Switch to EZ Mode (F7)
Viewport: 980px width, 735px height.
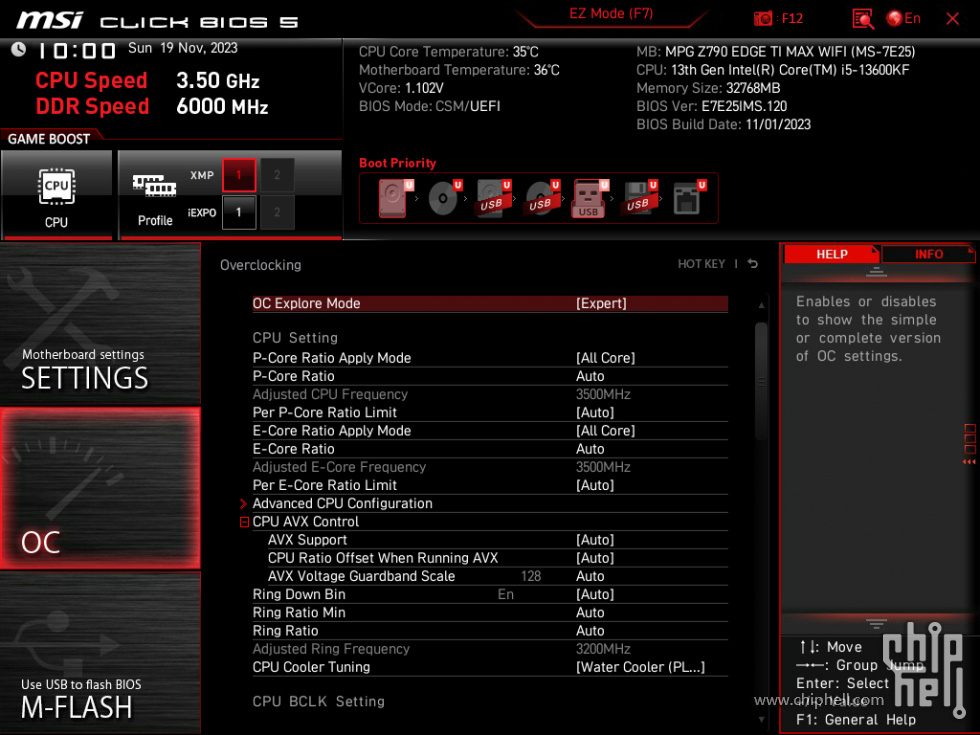[611, 14]
